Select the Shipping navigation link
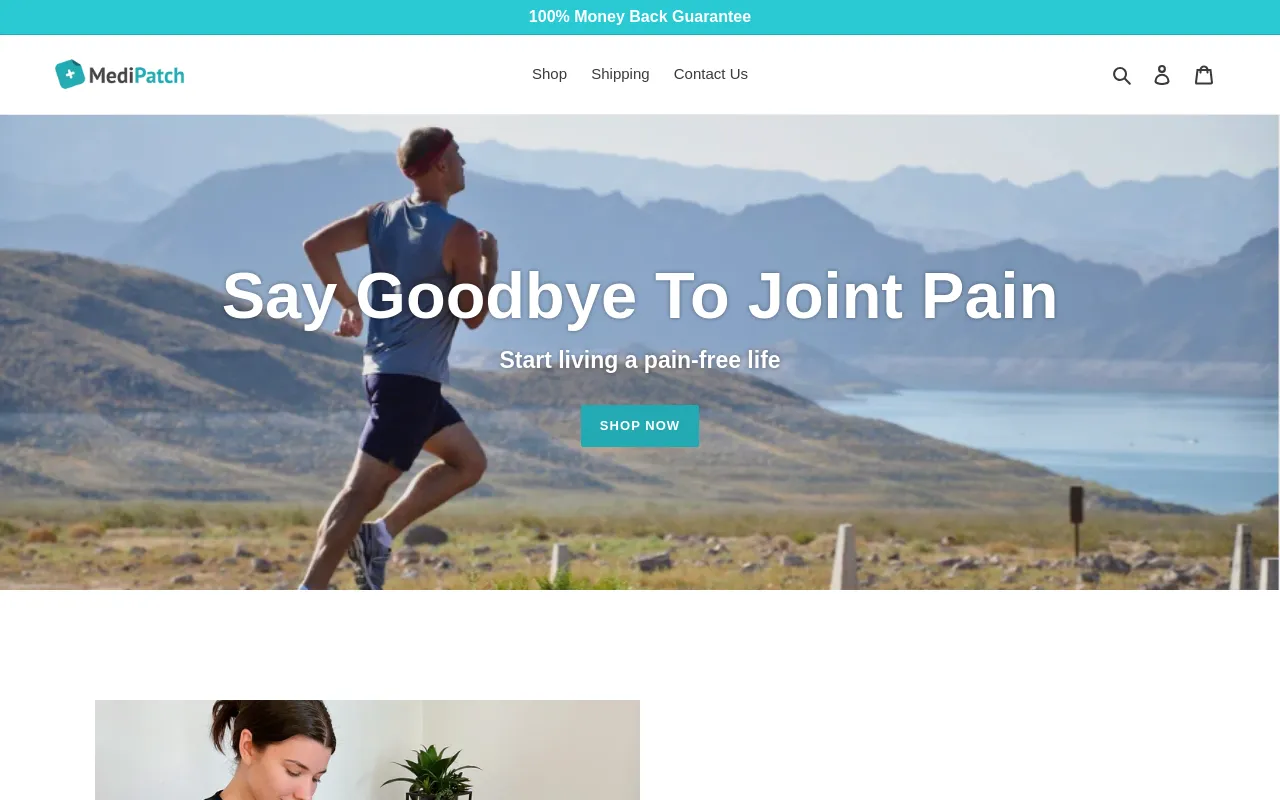Image resolution: width=1280 pixels, height=800 pixels. [x=620, y=74]
